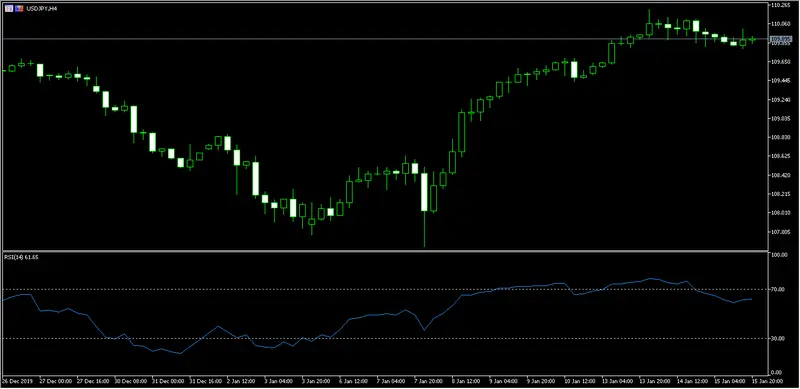Click the flag icon before the USDJPY,H4 title
Screen dimensions: 800x389
(x=19, y=9)
